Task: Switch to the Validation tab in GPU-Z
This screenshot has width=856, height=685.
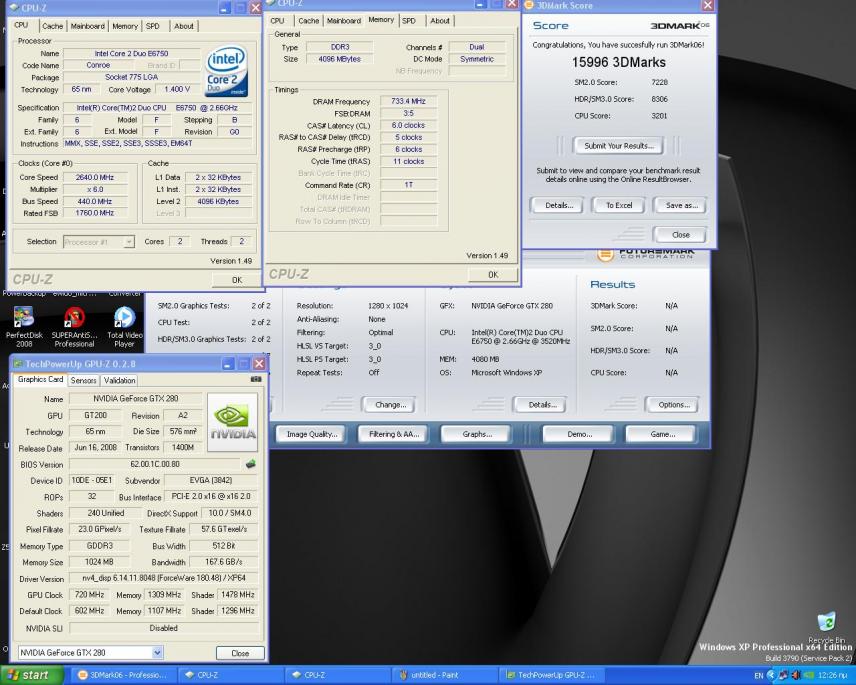Action: click(x=120, y=380)
